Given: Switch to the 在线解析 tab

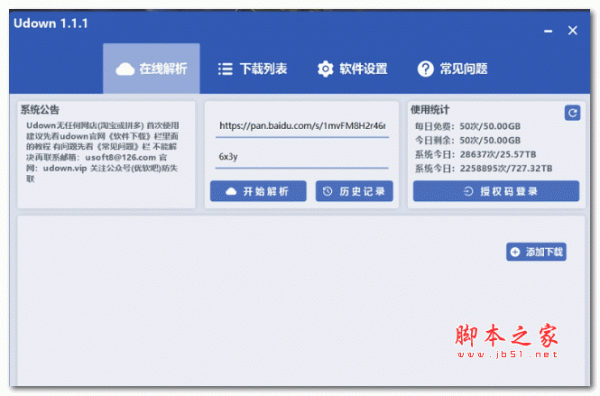Looking at the screenshot, I should coord(151,68).
